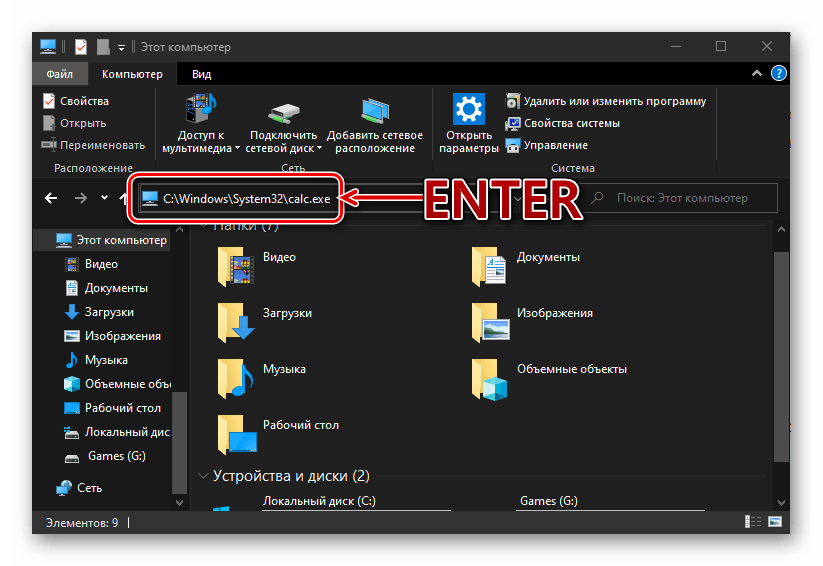The height and width of the screenshot is (566, 823).
Task: Open recent locations dropdown arrow
Action: [x=105, y=198]
